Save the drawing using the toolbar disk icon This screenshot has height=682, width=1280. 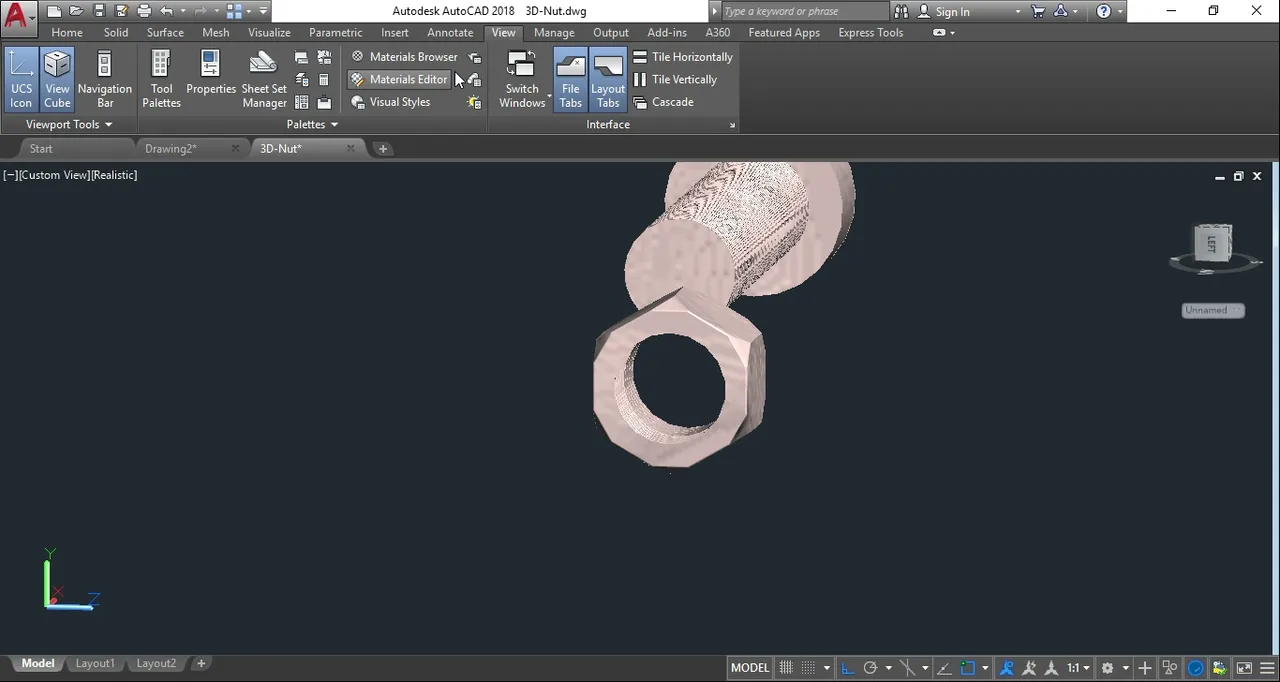[99, 12]
